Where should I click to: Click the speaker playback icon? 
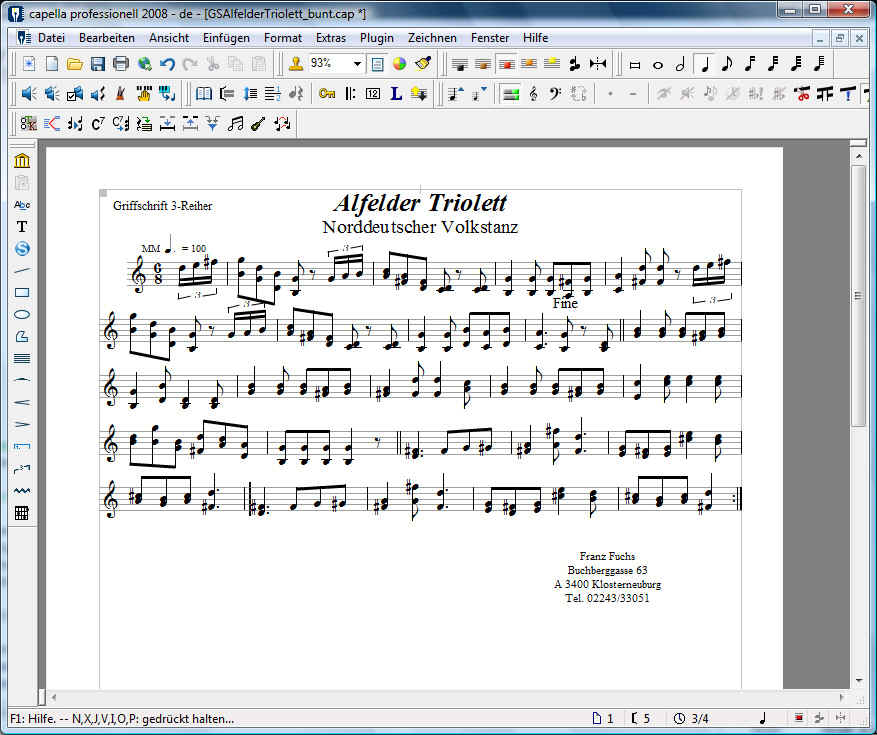coord(28,94)
